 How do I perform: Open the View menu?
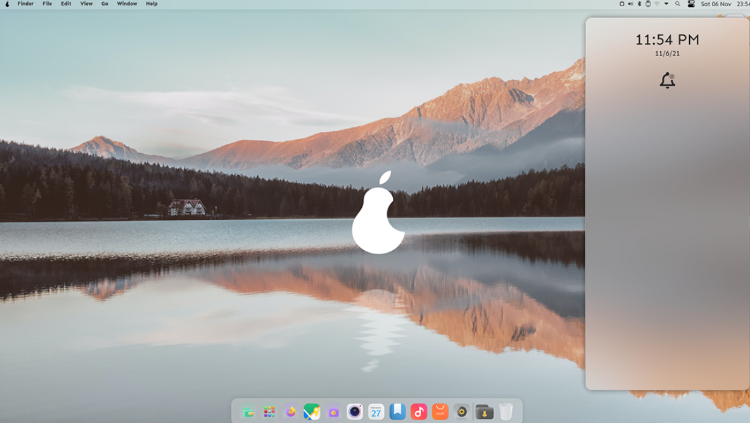tap(87, 4)
